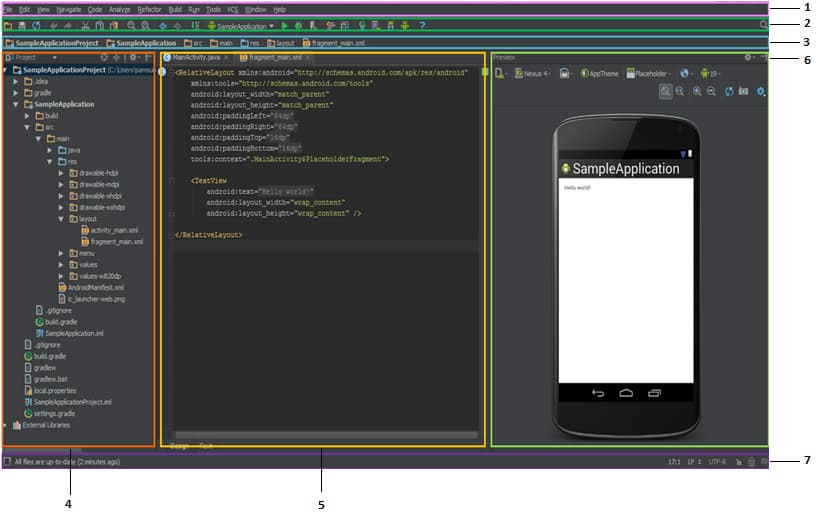The image size is (833, 519).
Task: Click the Save All toolbar icon
Action: click(x=22, y=25)
